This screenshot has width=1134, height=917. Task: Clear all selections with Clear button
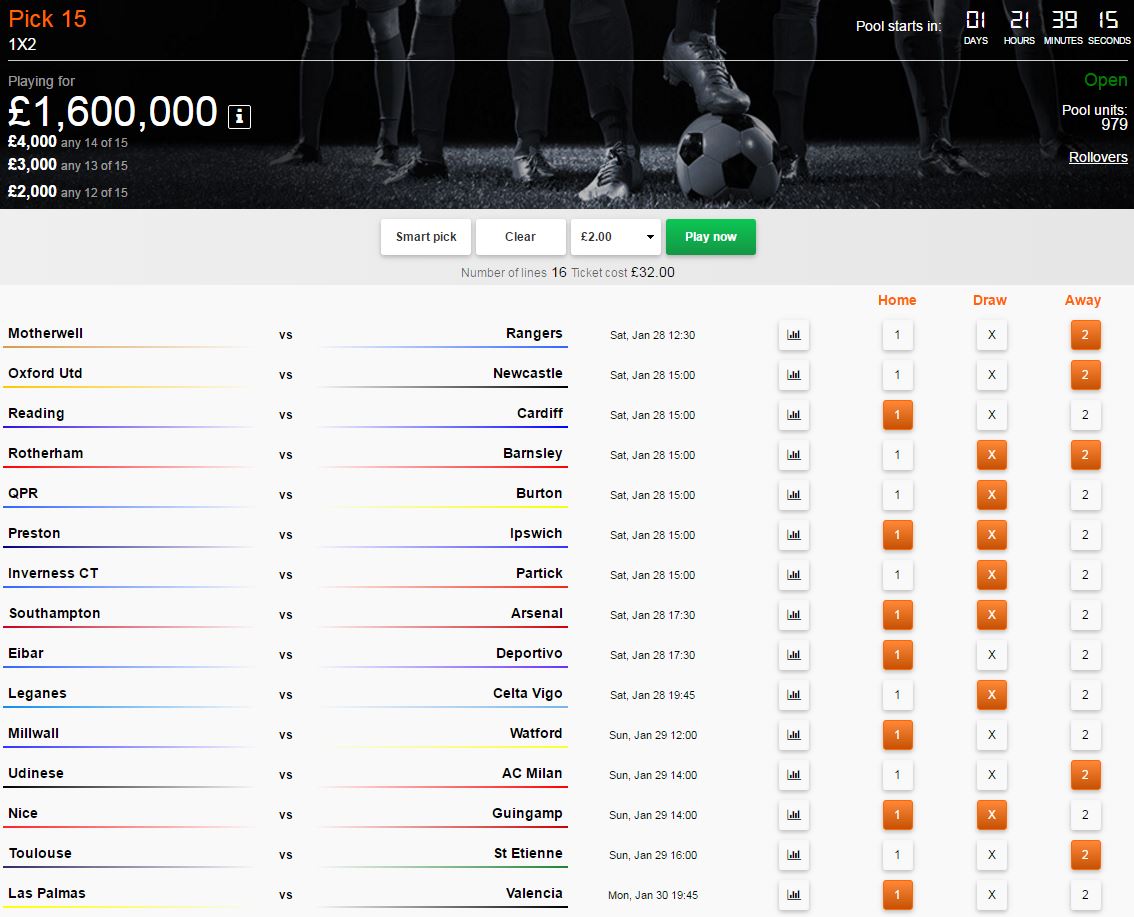(x=520, y=237)
